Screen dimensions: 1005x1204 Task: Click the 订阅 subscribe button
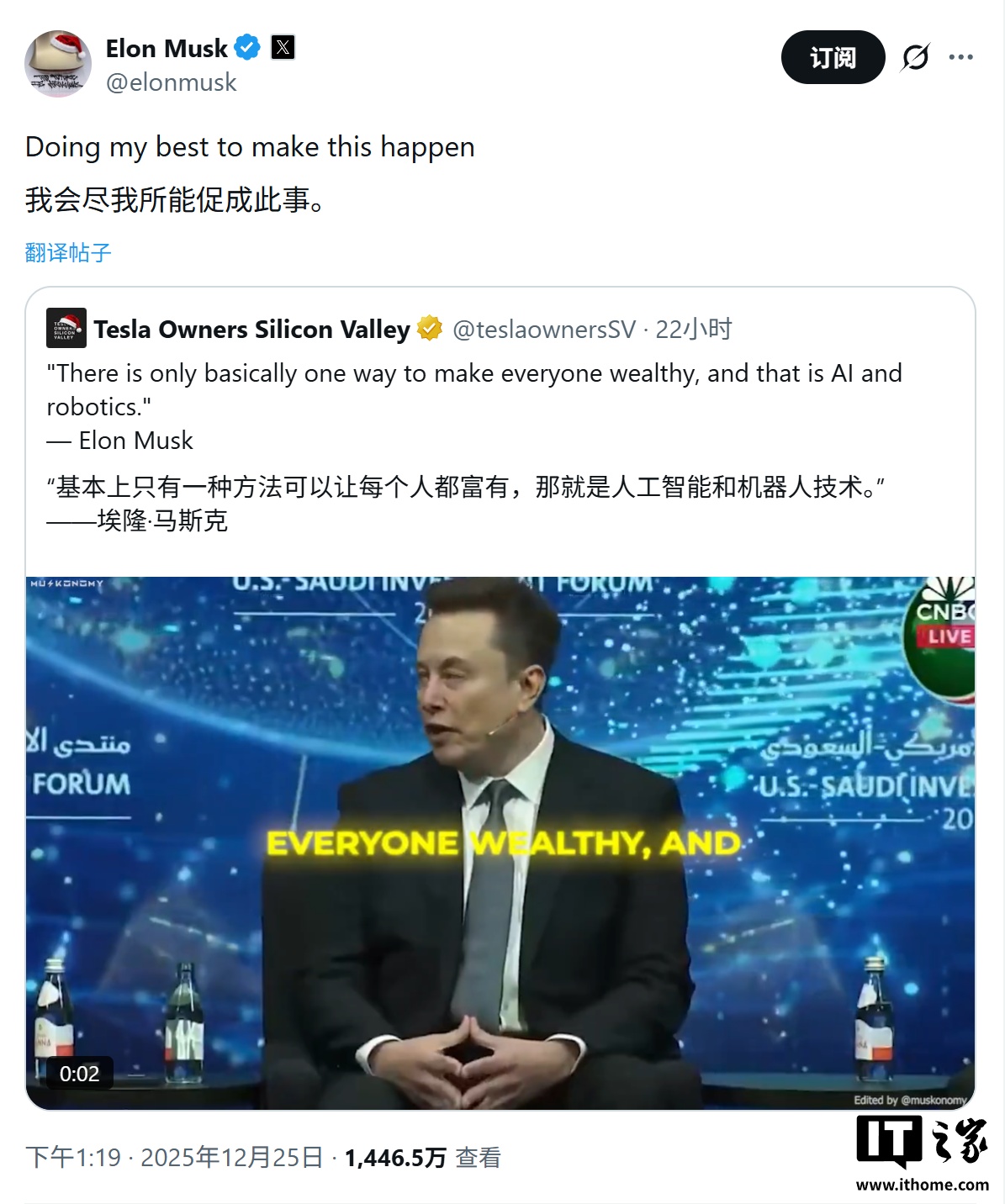(x=833, y=57)
